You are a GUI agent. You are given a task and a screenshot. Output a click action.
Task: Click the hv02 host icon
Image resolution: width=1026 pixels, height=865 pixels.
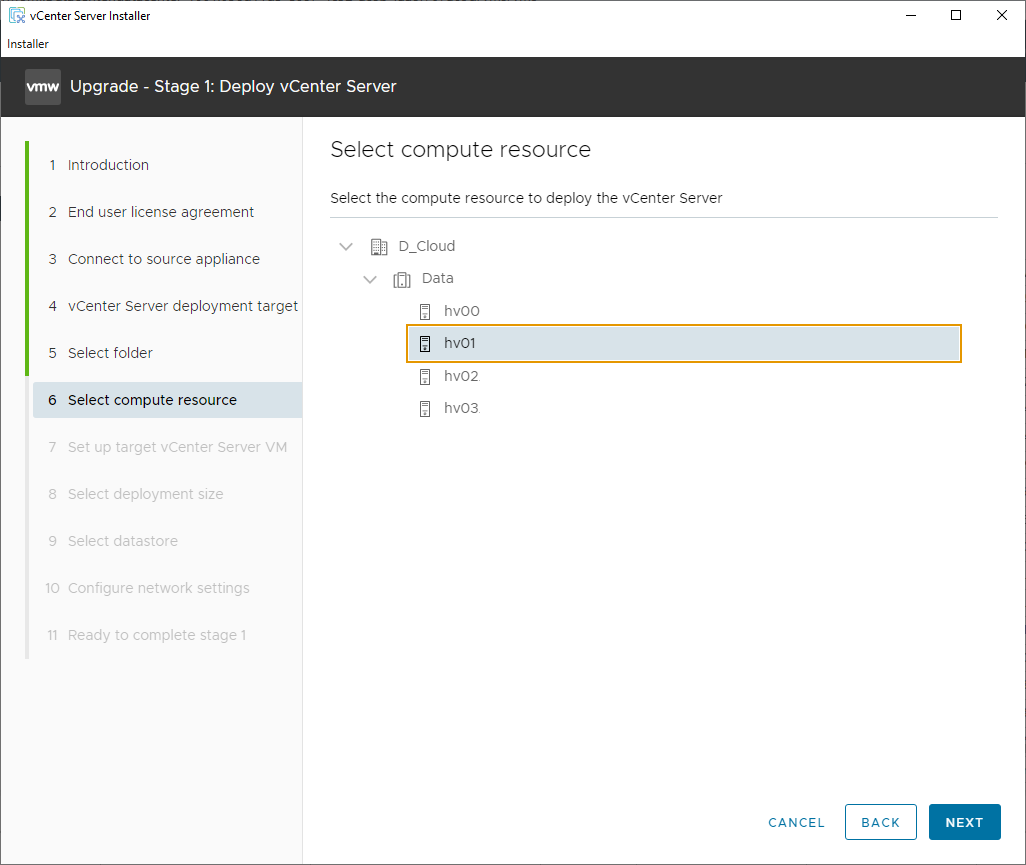(x=425, y=377)
